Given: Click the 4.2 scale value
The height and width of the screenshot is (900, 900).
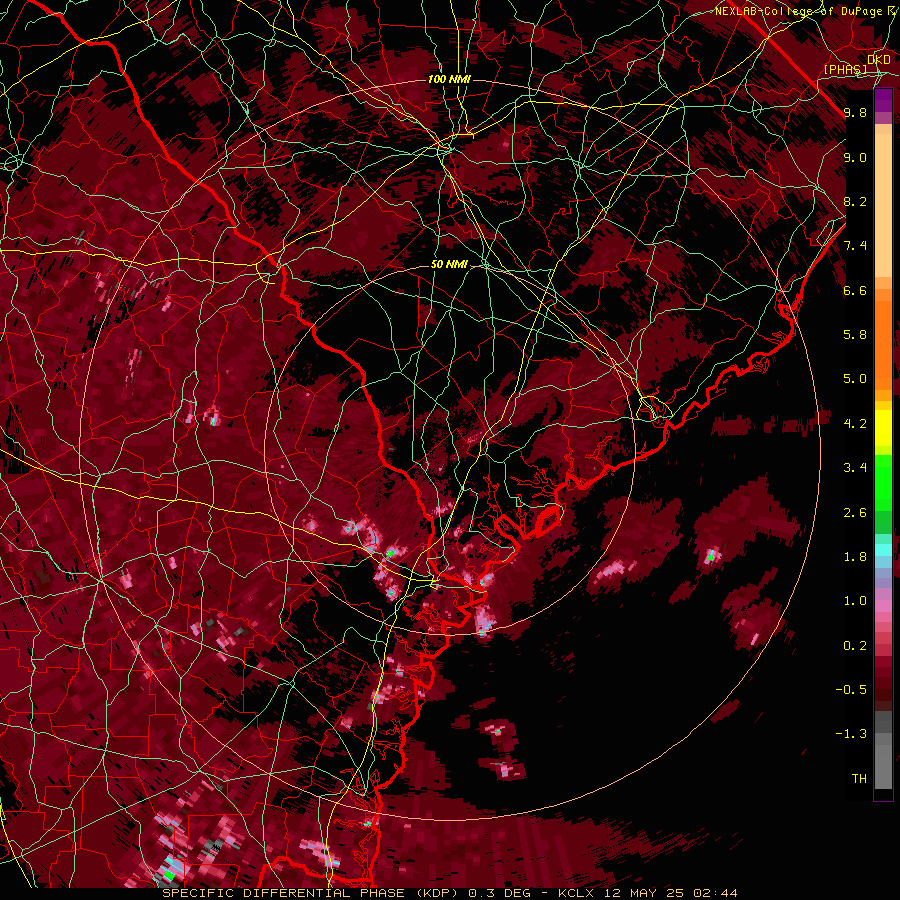Looking at the screenshot, I should pos(855,423).
